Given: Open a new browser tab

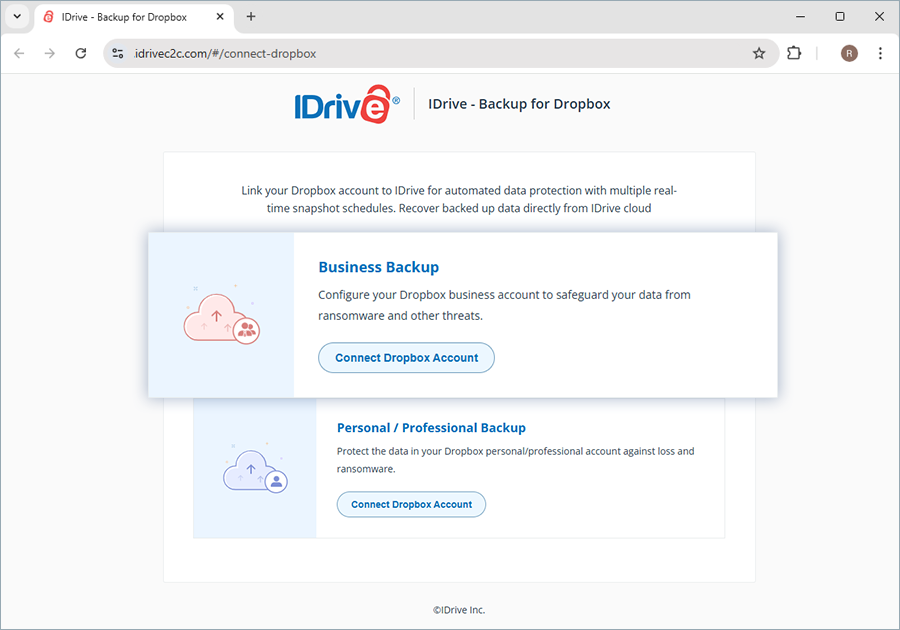Looking at the screenshot, I should [251, 17].
